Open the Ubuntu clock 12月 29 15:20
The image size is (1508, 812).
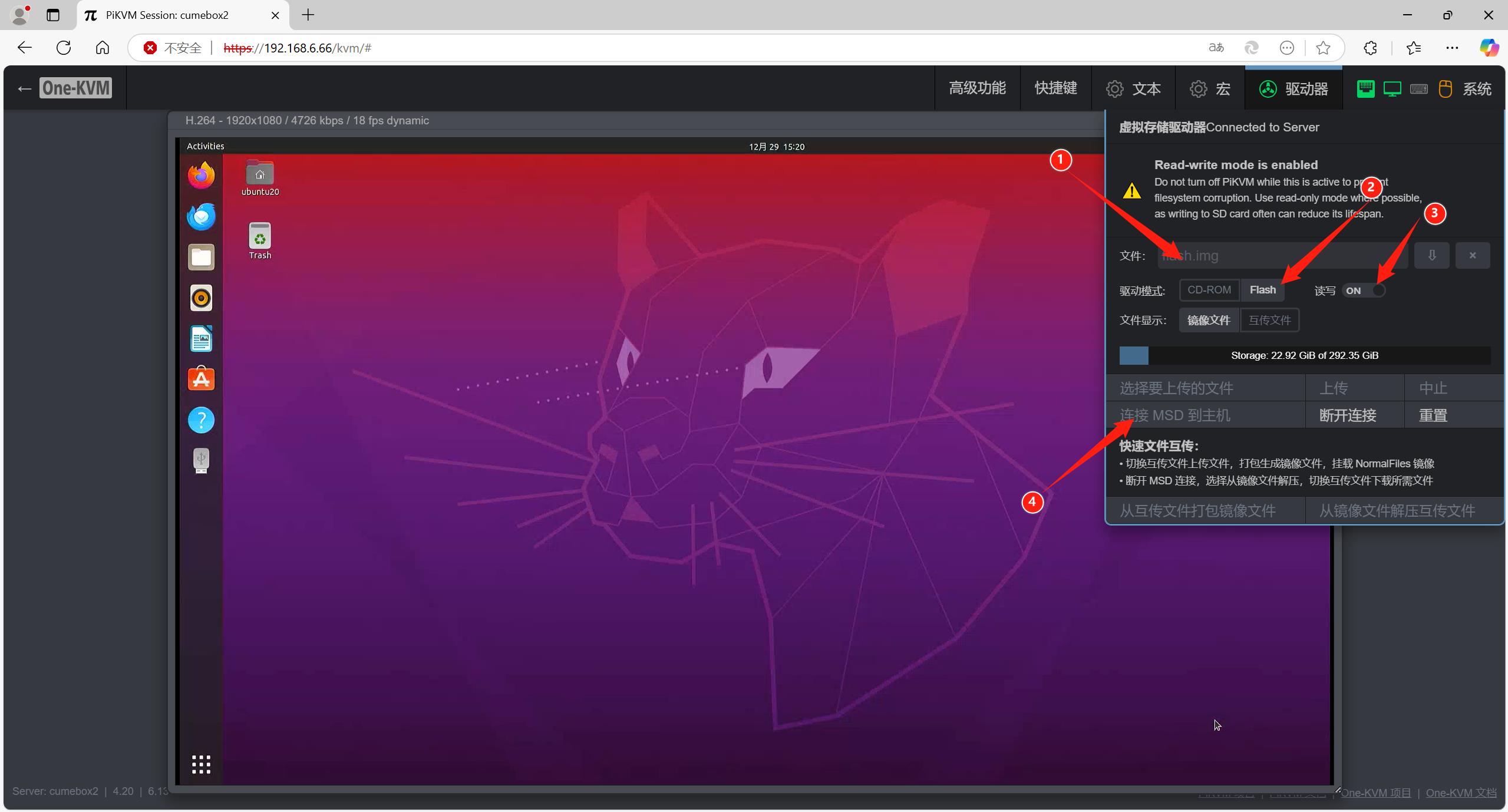[777, 147]
